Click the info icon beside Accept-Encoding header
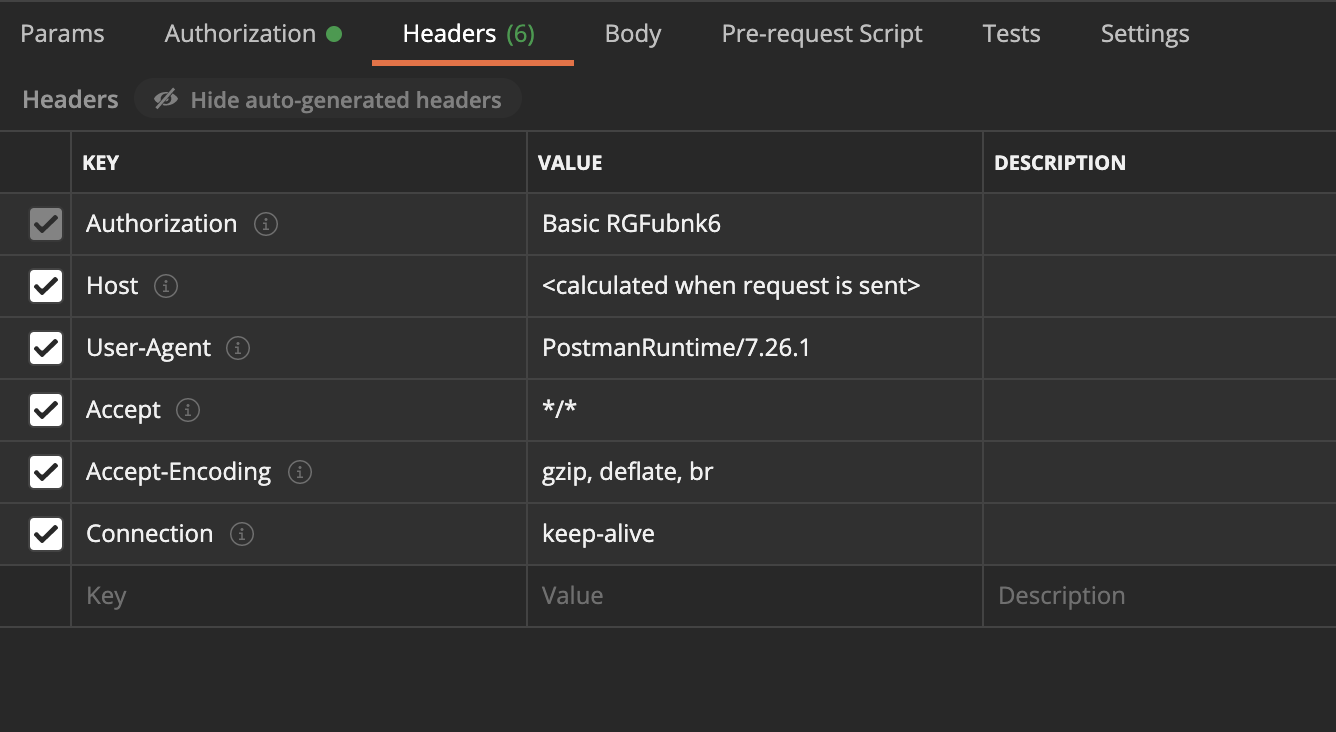The height and width of the screenshot is (732, 1336). pos(299,472)
